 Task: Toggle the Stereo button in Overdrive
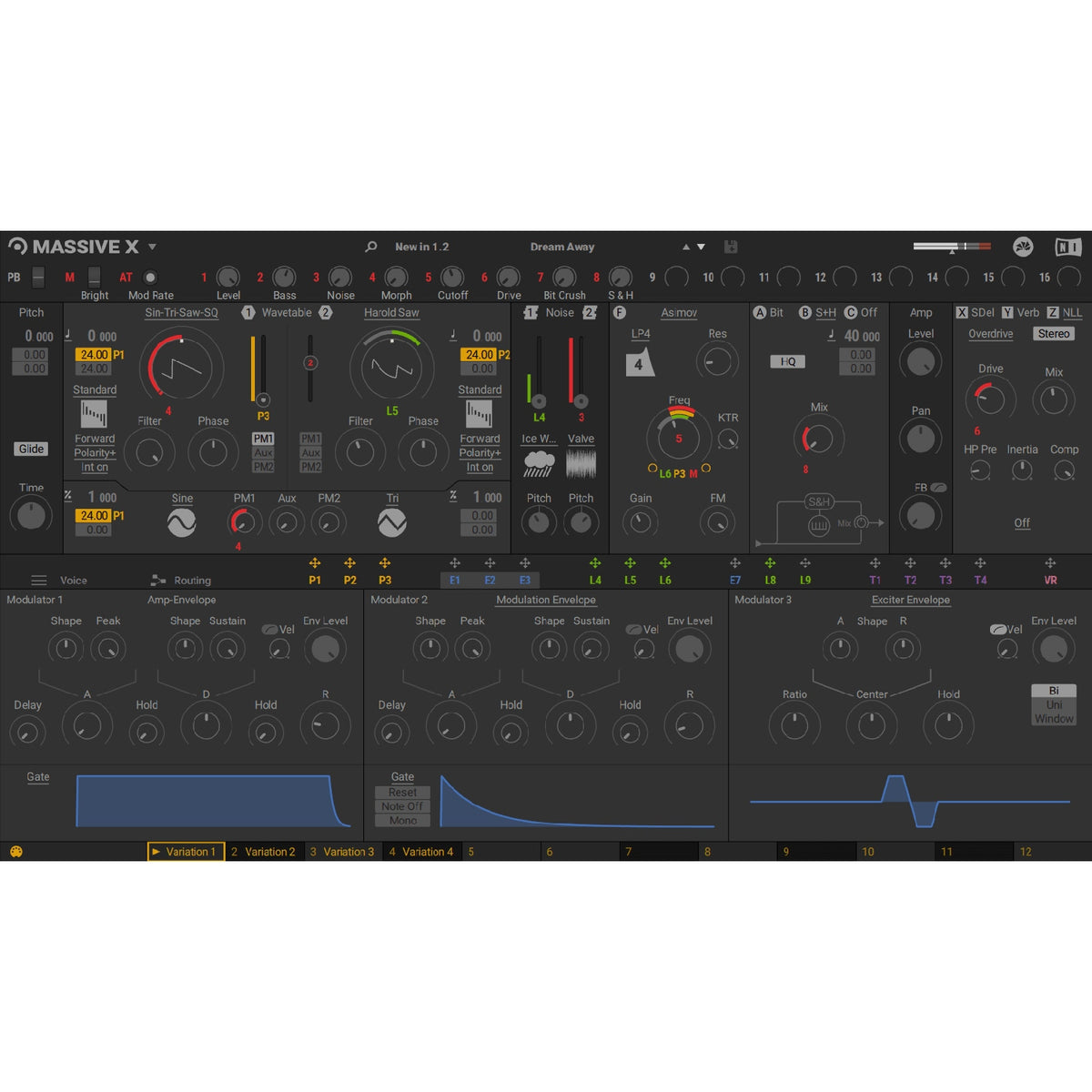pyautogui.click(x=1054, y=334)
